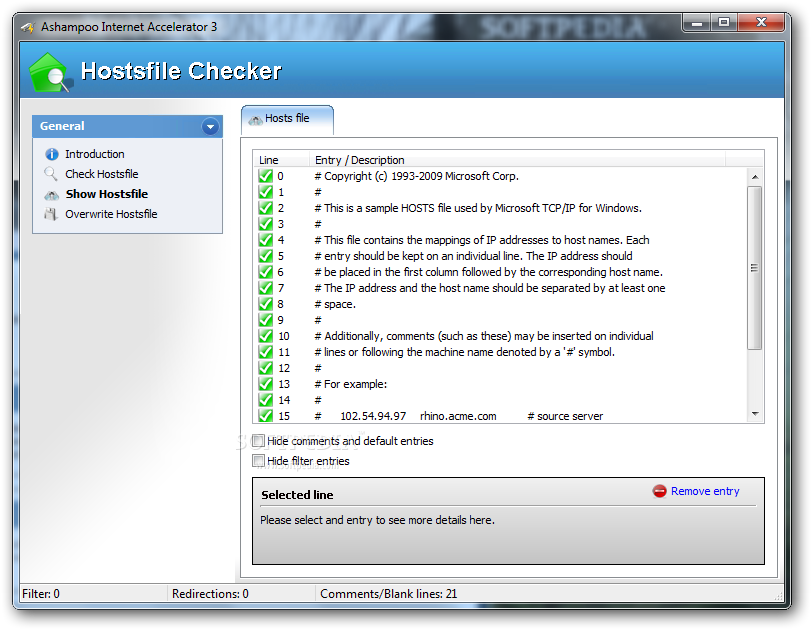Screen dimensions: 812x630
Task: Select Show Hostsfile in the sidebar
Action: pos(107,194)
